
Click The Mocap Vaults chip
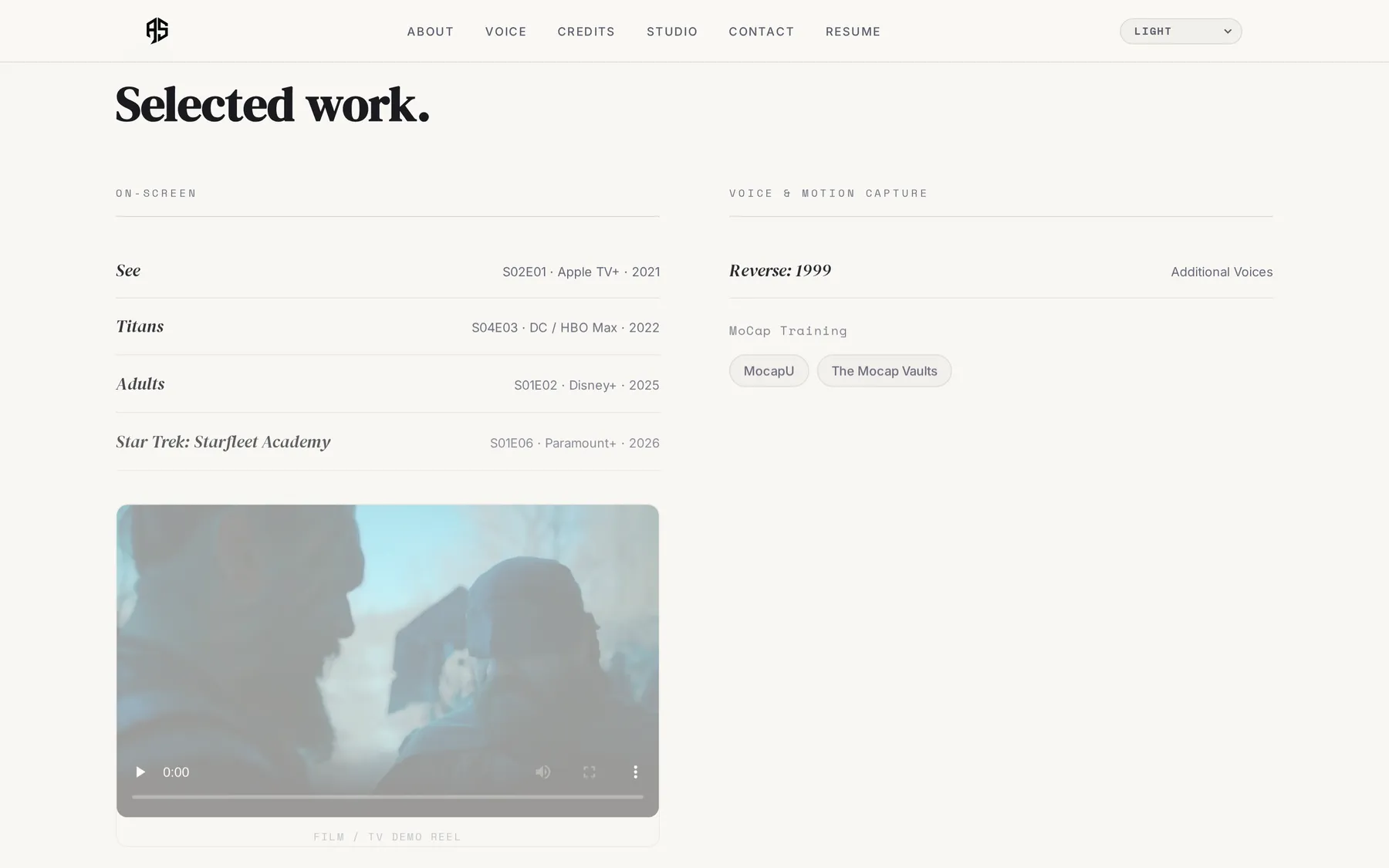click(884, 371)
